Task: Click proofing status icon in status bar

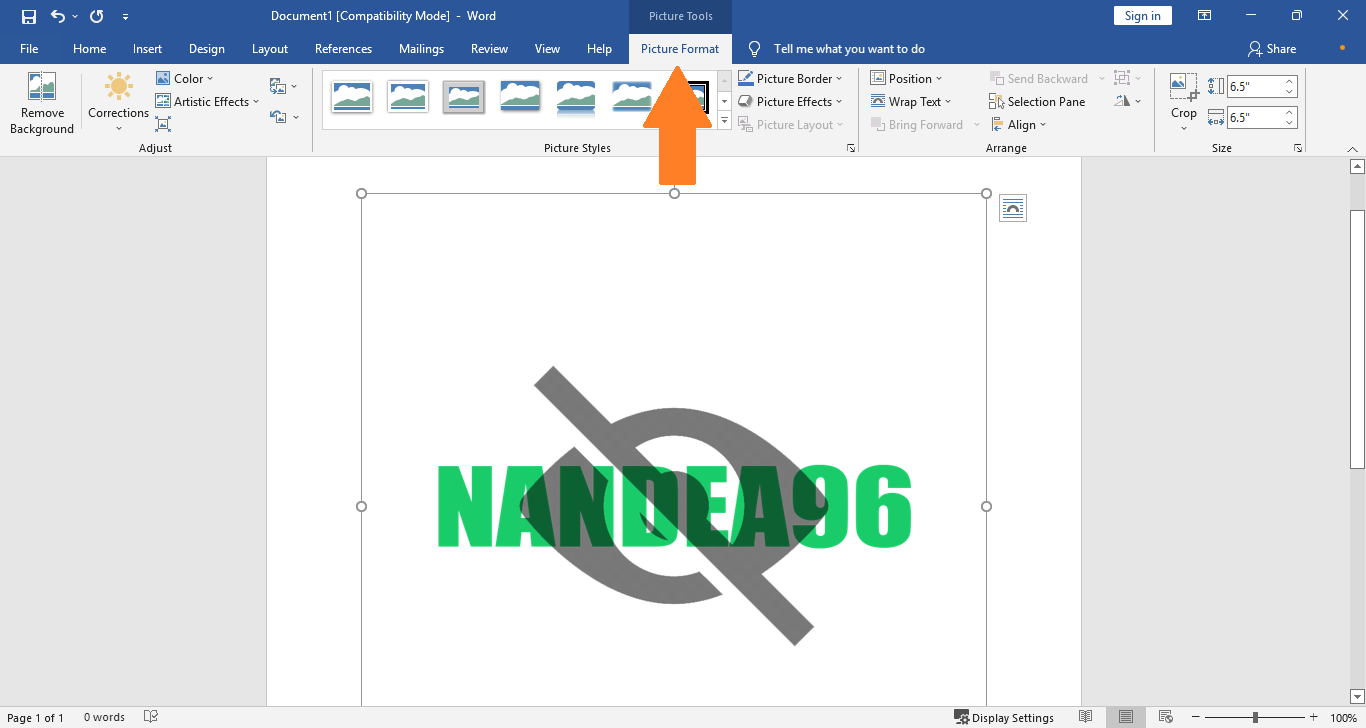Action: [x=151, y=717]
